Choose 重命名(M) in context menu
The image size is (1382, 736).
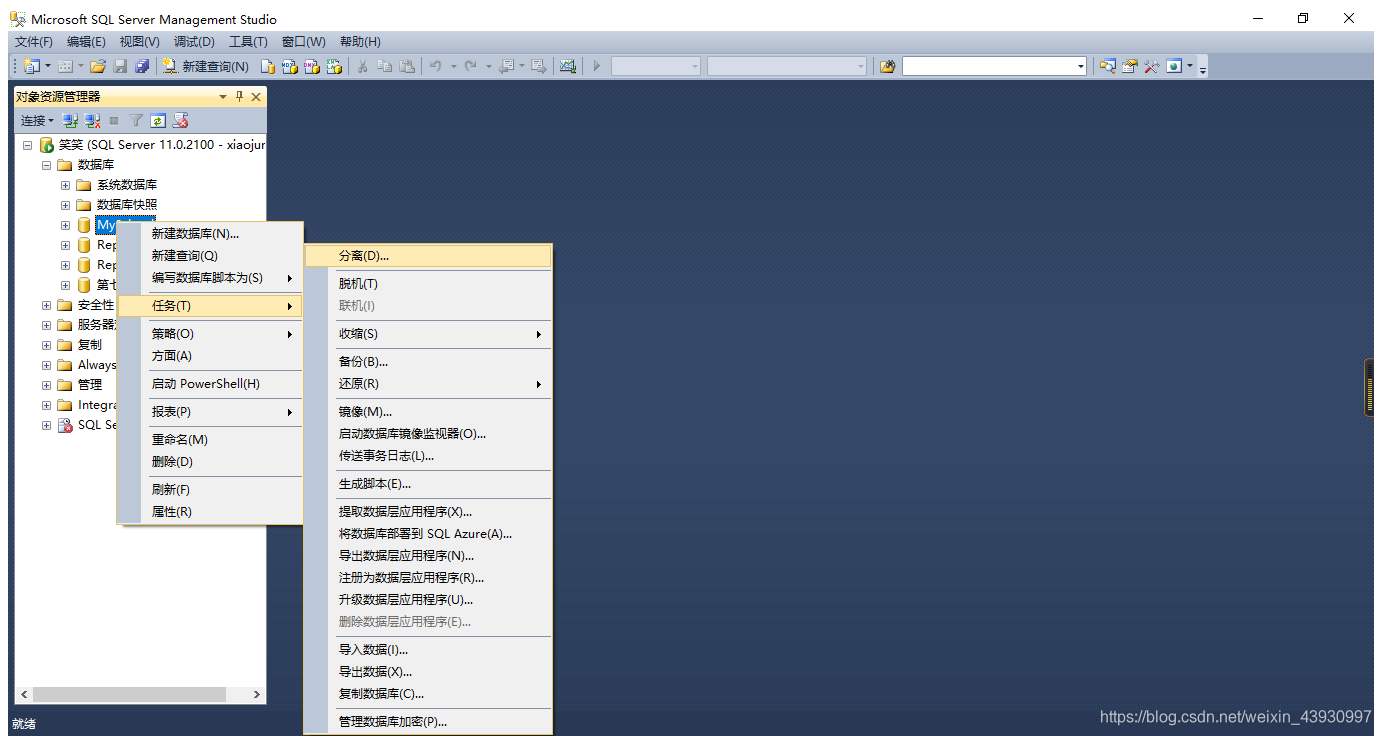[x=210, y=440]
